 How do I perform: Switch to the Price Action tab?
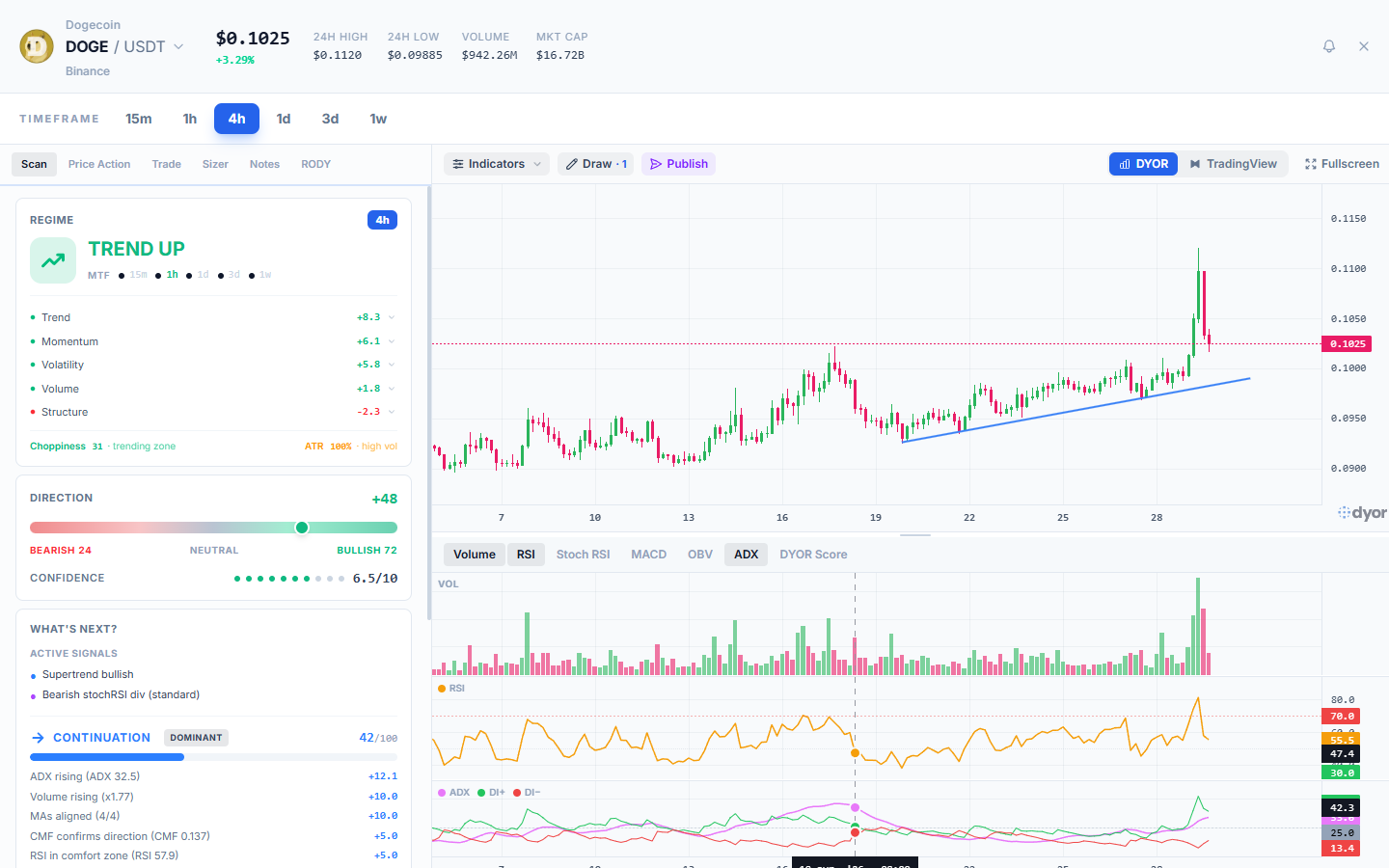(99, 164)
